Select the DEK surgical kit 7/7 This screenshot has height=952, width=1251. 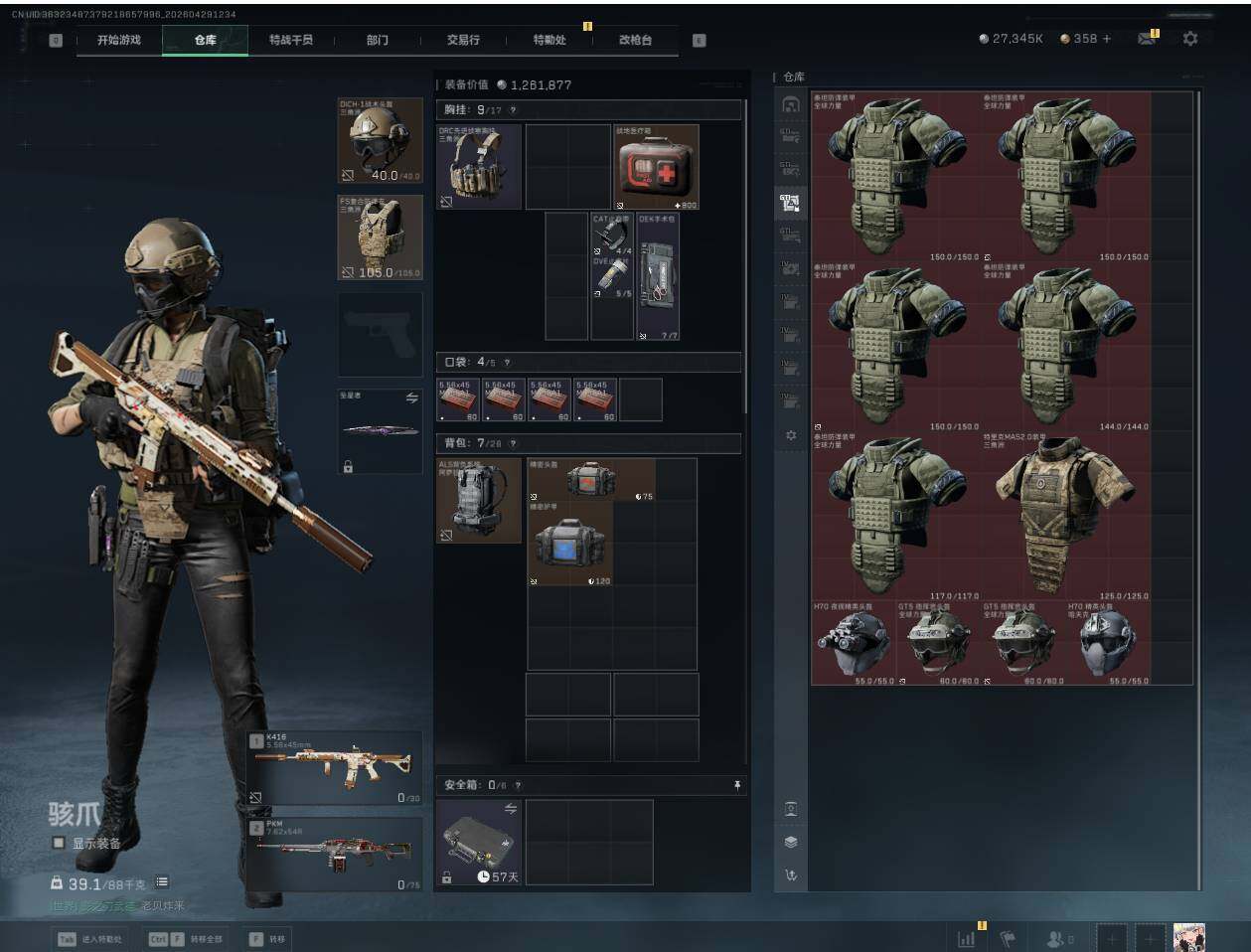pos(658,276)
